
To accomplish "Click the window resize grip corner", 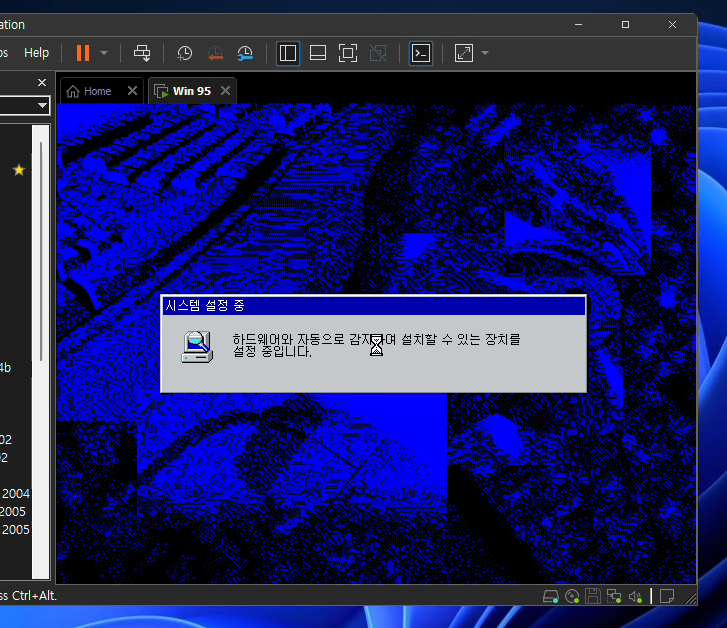I will [x=690, y=599].
